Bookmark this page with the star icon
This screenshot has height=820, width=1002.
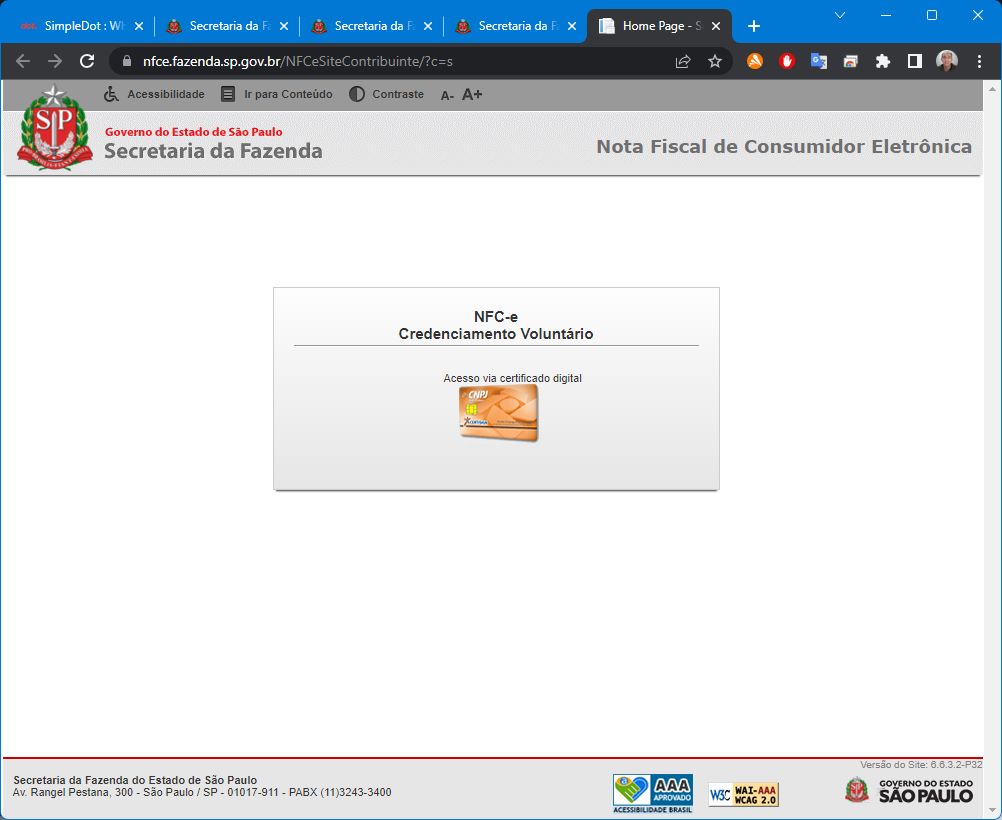[715, 61]
